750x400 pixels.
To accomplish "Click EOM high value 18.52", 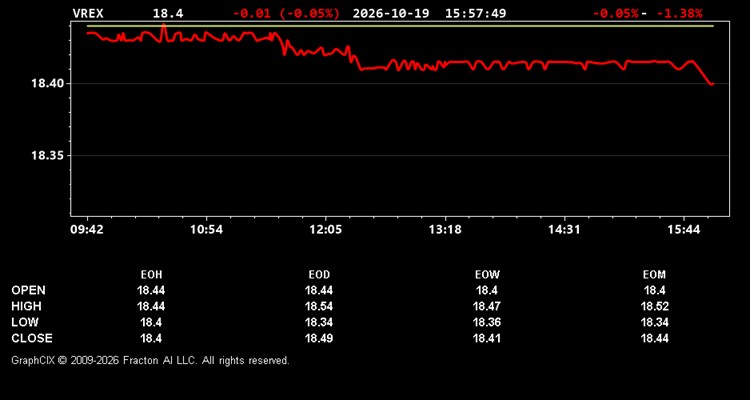I will (654, 306).
